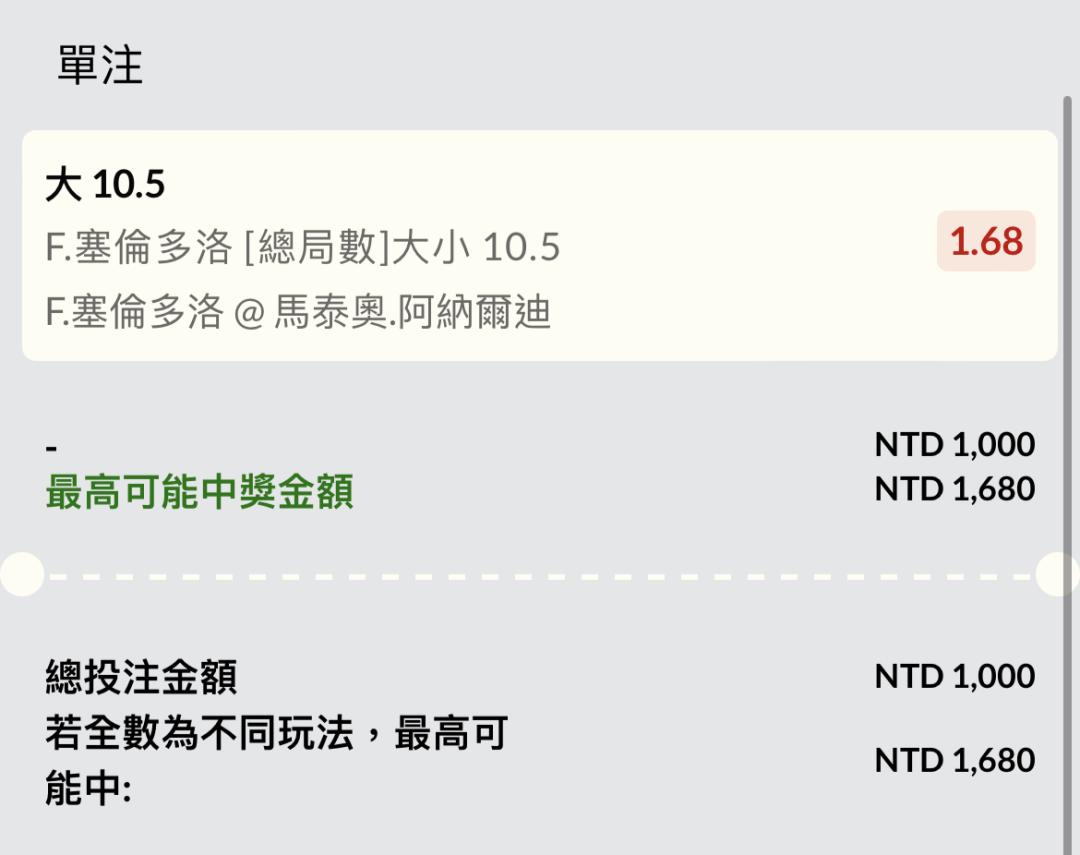Open the F.塞倫多洛 @ 馬泰奧.阿納爾迪 match line
This screenshot has height=855, width=1080.
tap(298, 312)
